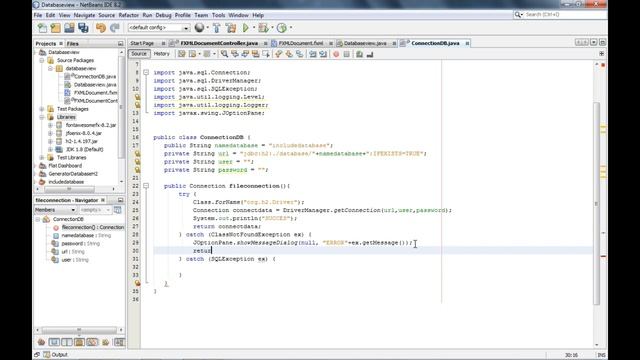The height and width of the screenshot is (360, 640).
Task: Toggle Show Inner Classes filter in Navigator
Action: 92,342
